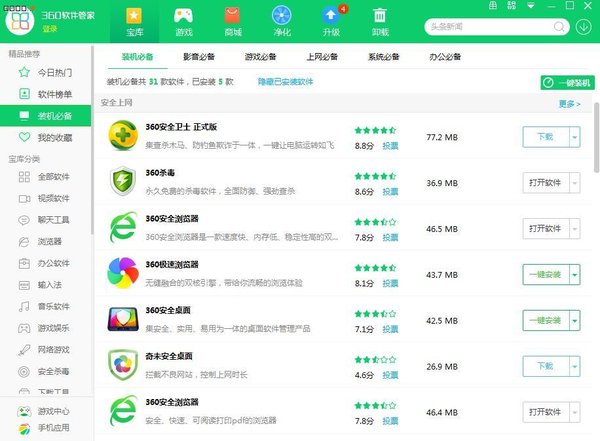Click the main list vertical scrollbar

596,138
